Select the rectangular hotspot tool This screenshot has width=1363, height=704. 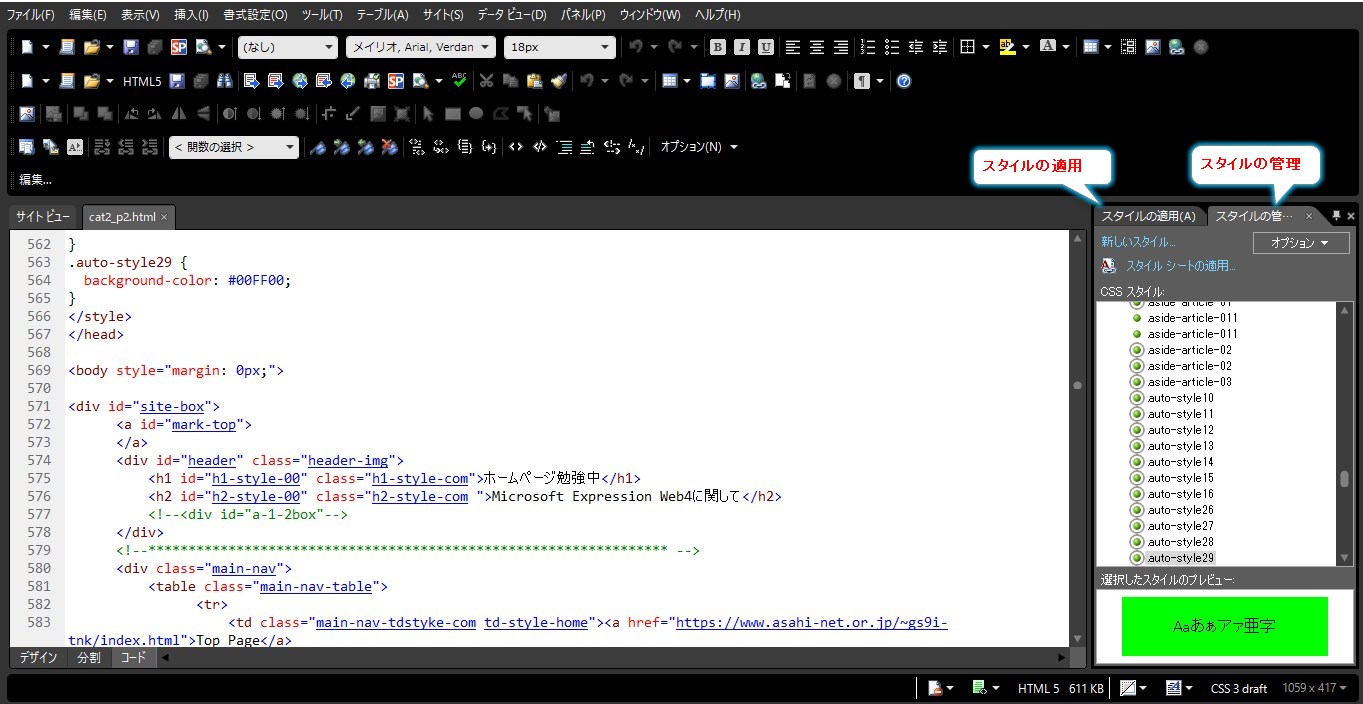tap(452, 114)
